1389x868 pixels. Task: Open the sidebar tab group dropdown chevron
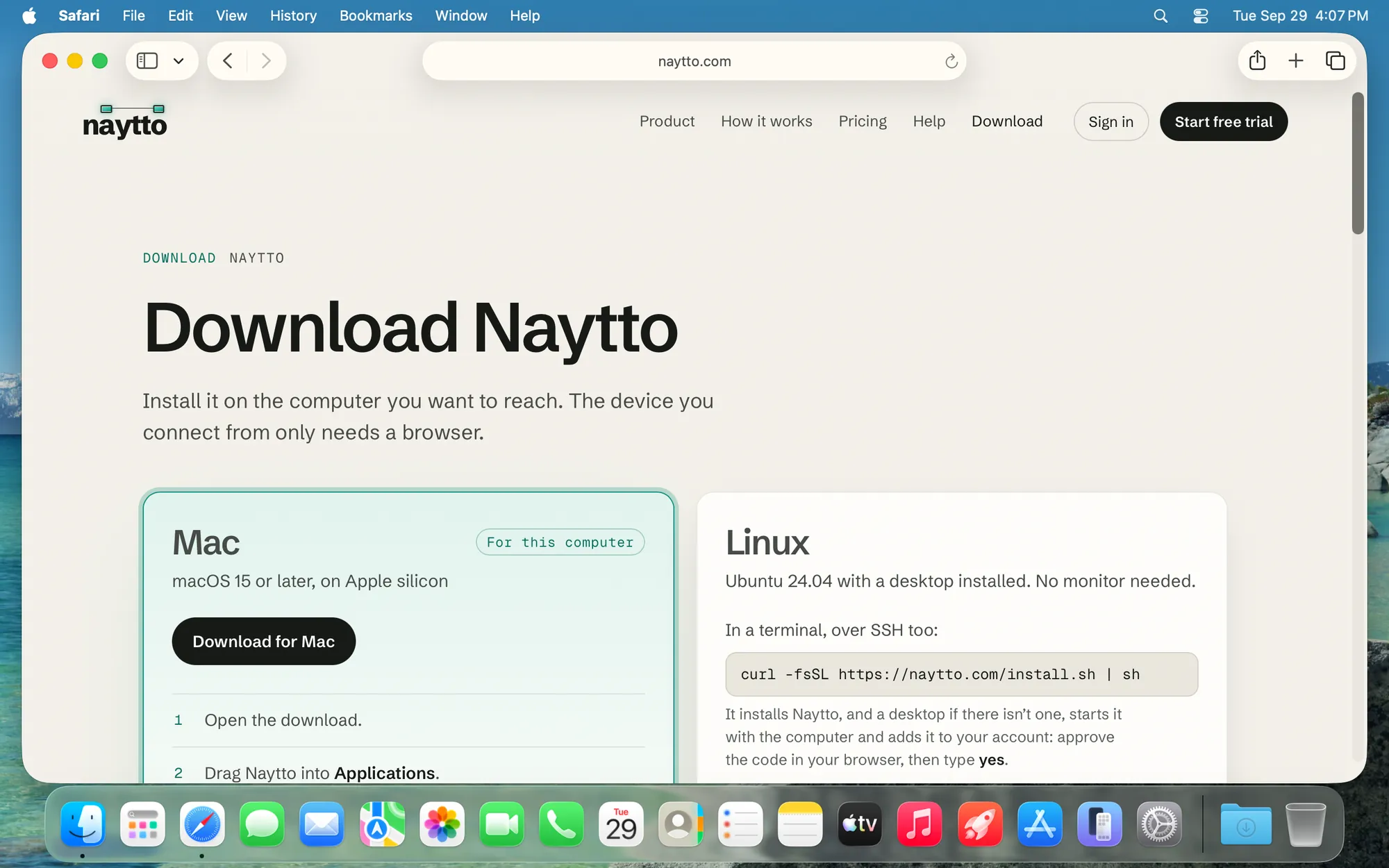178,61
